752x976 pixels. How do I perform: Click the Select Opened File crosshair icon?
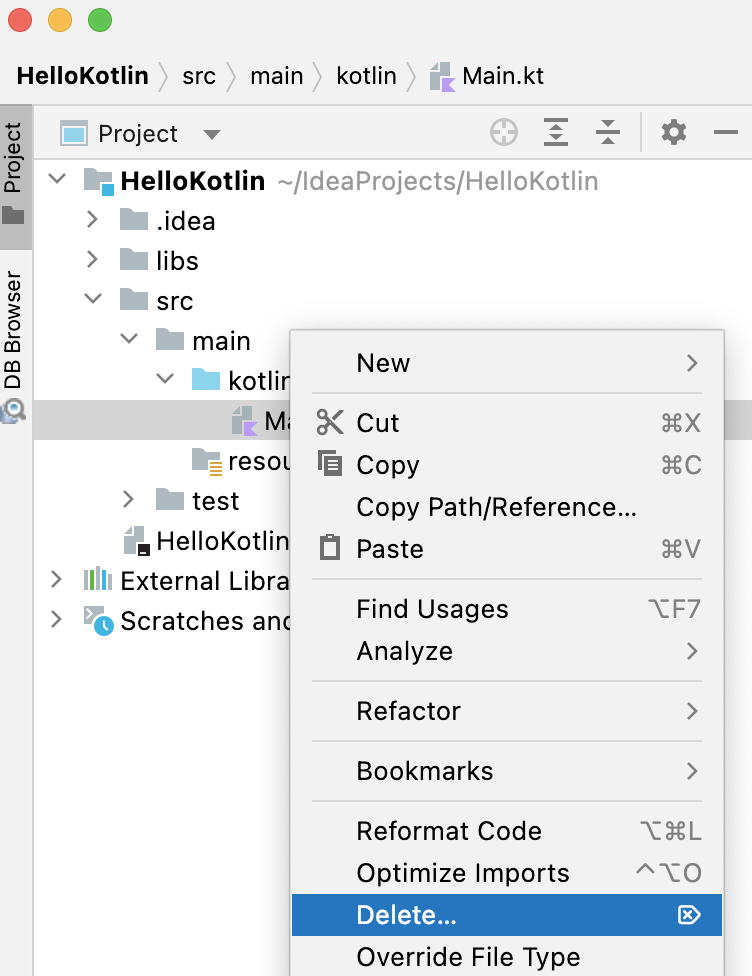504,133
